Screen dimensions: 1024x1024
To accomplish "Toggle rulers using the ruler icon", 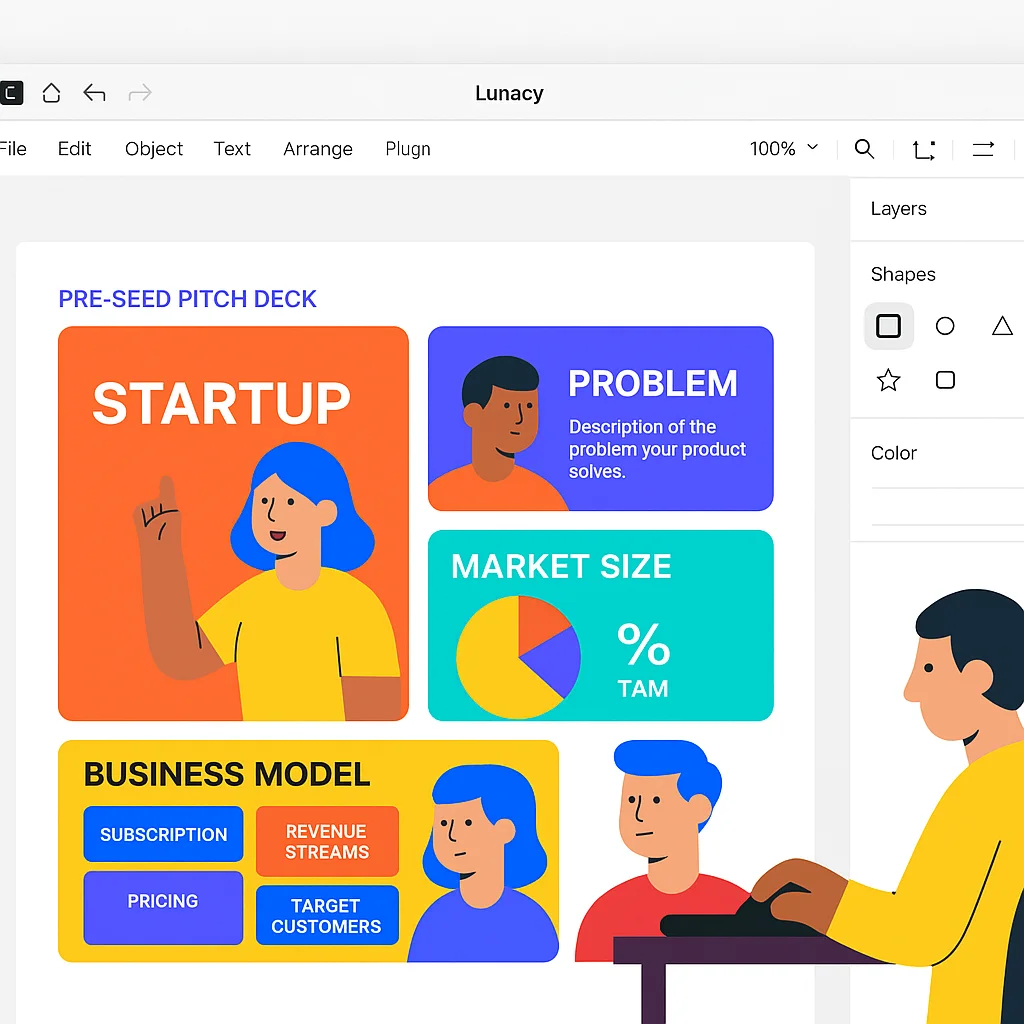I will [x=923, y=148].
